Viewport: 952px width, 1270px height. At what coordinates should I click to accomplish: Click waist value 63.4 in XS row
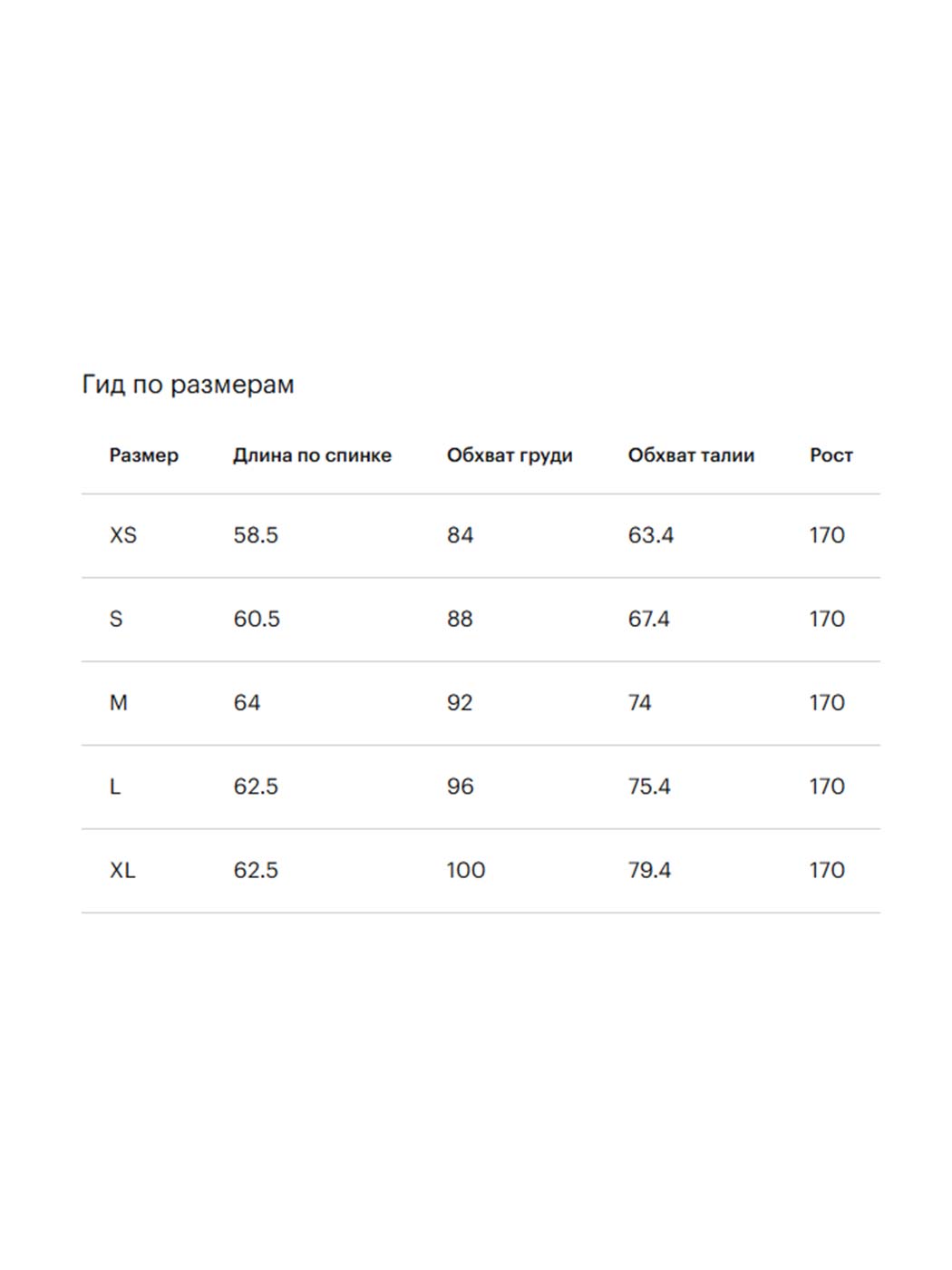tap(650, 535)
